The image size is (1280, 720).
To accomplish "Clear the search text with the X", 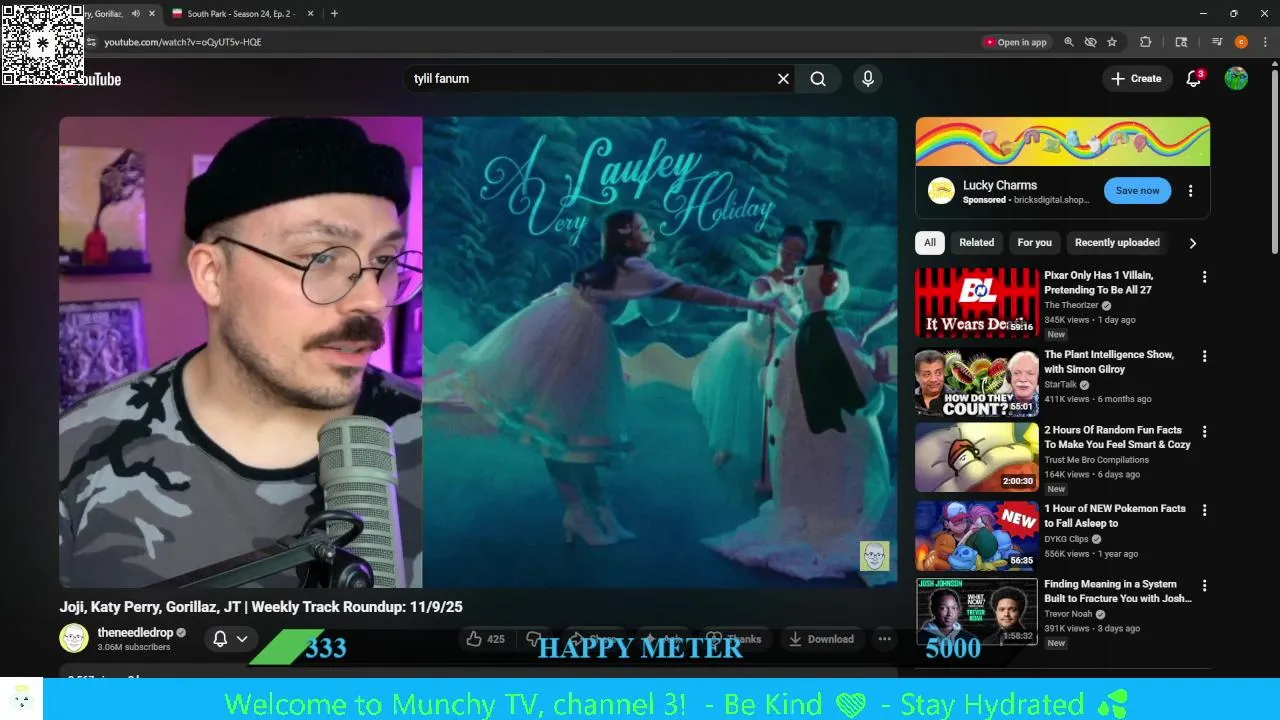I will (x=783, y=79).
